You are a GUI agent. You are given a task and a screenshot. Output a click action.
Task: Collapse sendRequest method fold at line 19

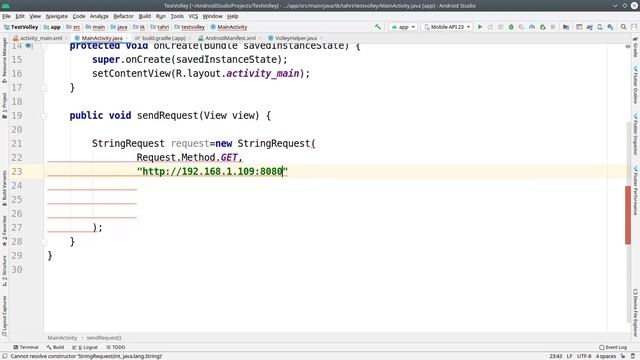tap(44, 116)
